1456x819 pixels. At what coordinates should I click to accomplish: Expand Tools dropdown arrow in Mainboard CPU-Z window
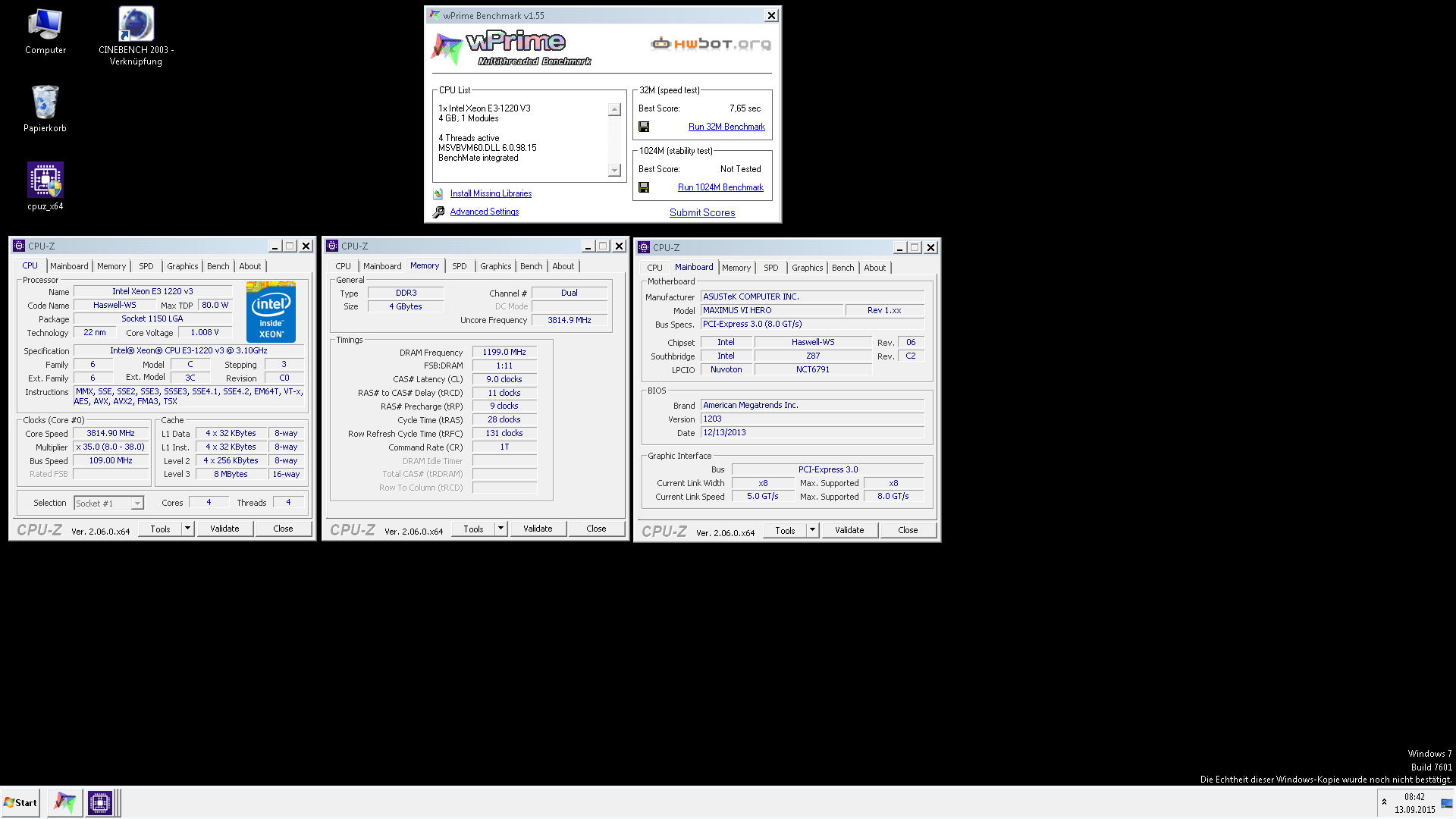click(812, 530)
